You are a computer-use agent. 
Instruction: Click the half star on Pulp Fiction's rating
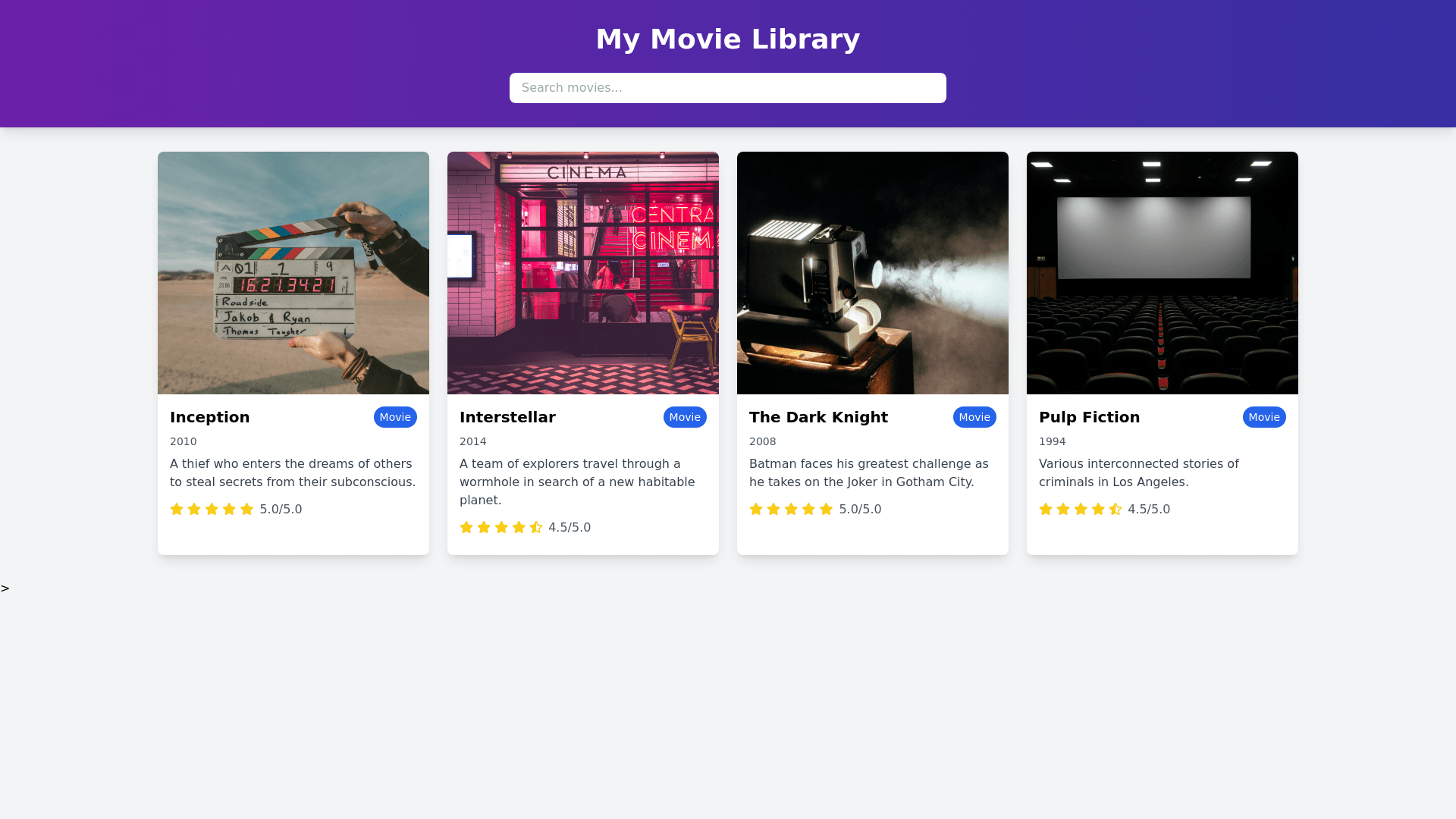click(x=1116, y=509)
